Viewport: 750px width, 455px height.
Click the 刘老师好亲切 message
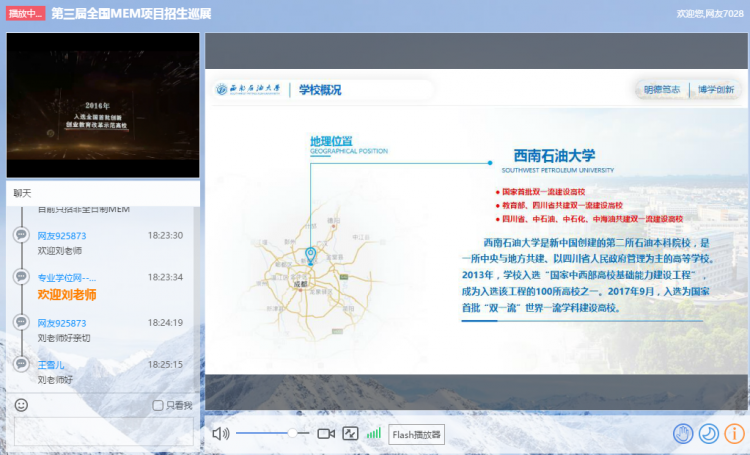64,338
